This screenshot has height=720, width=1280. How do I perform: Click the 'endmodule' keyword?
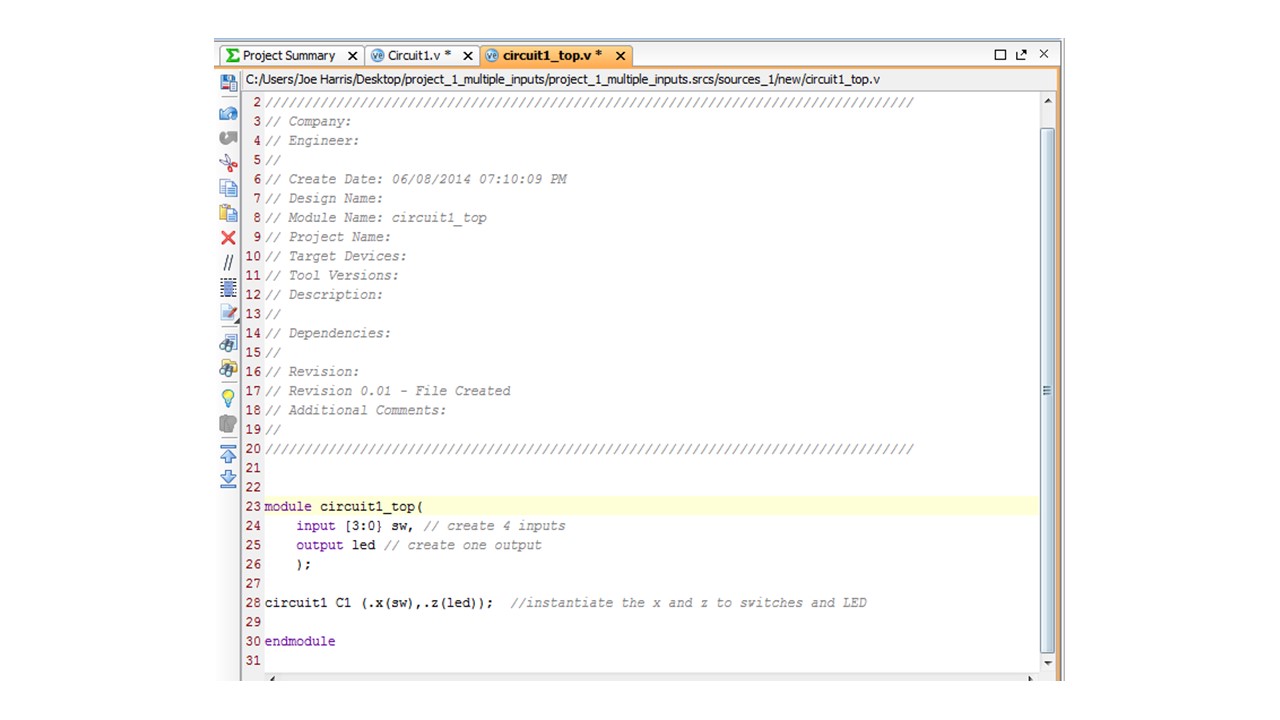300,641
